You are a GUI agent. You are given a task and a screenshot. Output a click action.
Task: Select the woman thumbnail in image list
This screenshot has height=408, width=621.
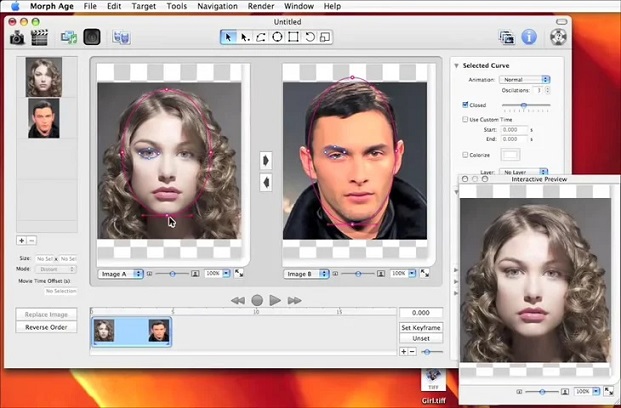44,77
